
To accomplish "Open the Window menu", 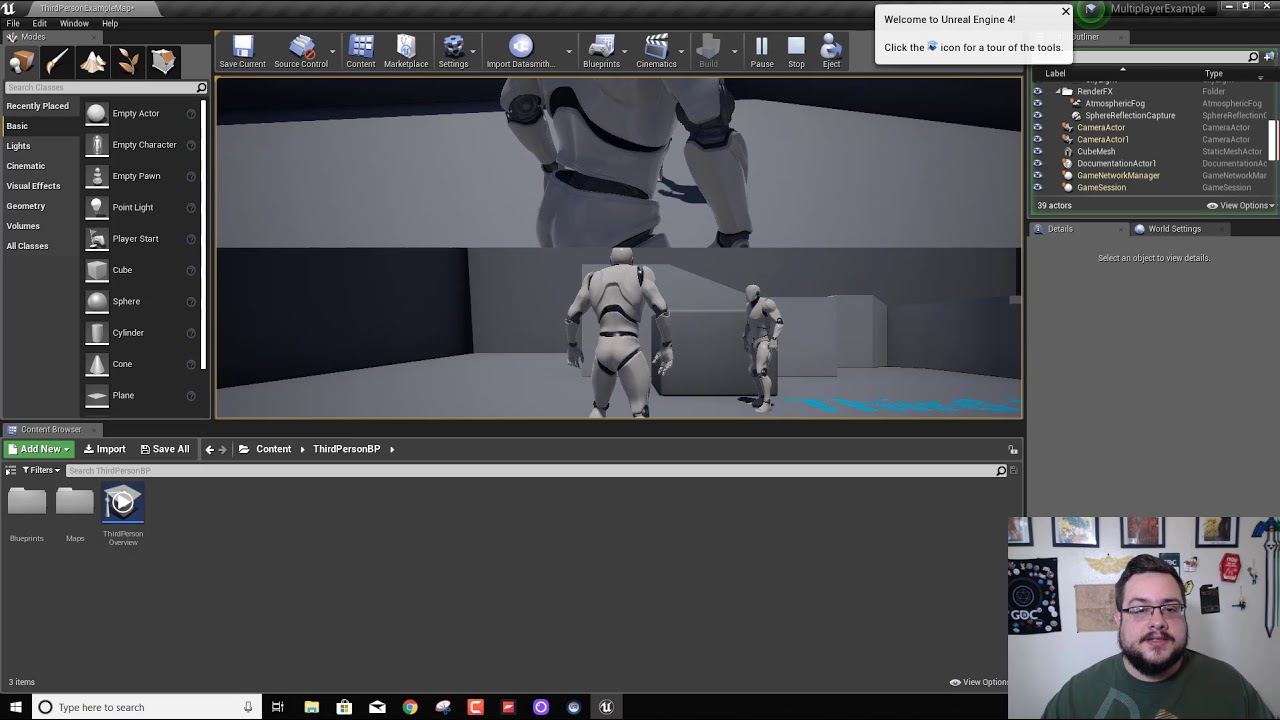I will [x=74, y=23].
